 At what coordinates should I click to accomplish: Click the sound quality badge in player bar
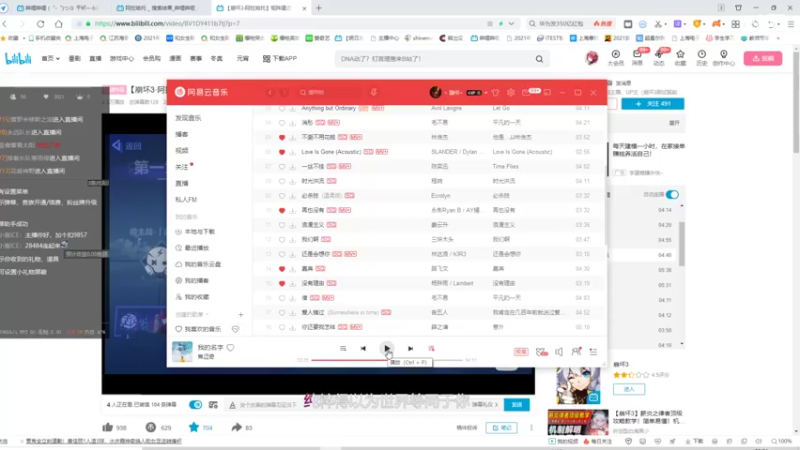[521, 352]
